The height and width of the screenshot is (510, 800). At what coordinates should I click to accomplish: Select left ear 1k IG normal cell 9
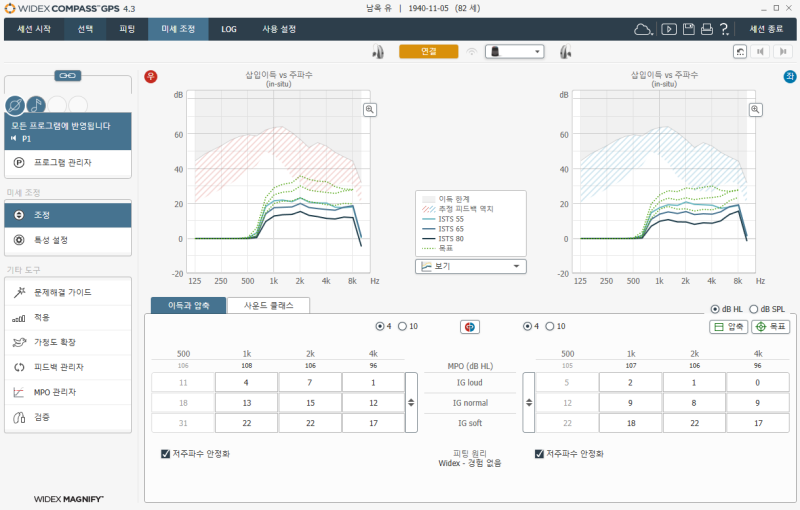point(631,403)
